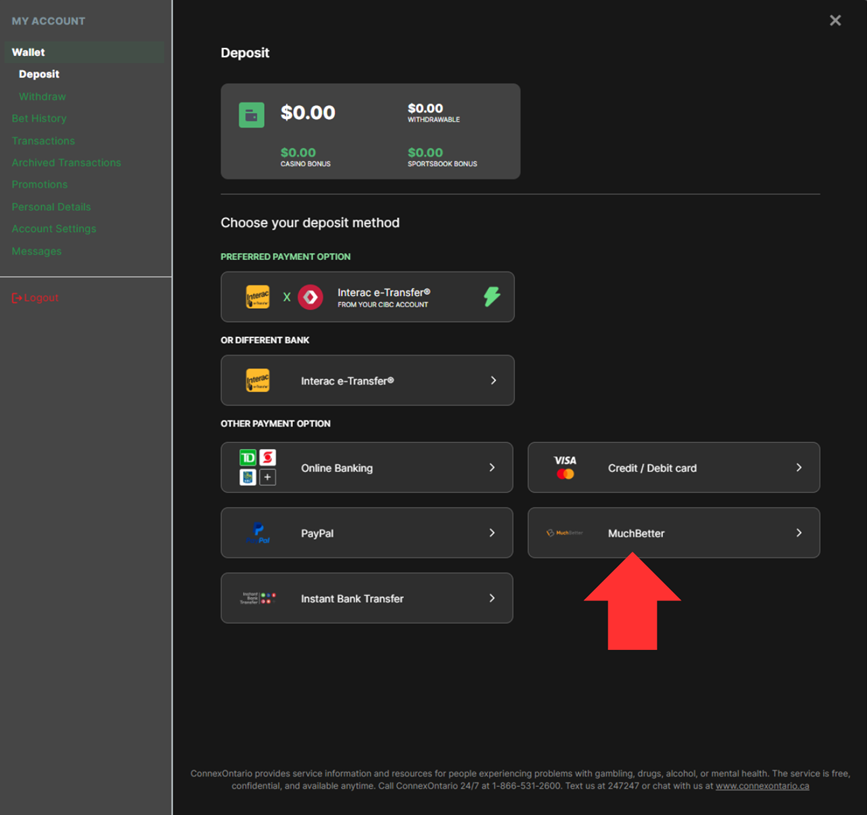Expand the PayPal option chevron arrow
This screenshot has height=815, width=867.
492,533
